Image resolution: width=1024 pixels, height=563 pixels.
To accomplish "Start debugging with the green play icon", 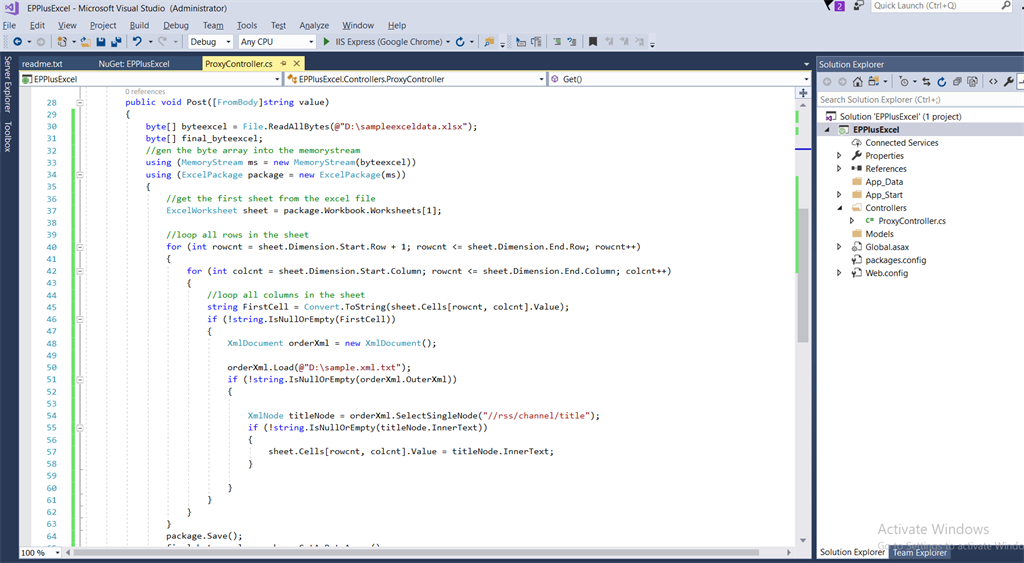I will [326, 42].
